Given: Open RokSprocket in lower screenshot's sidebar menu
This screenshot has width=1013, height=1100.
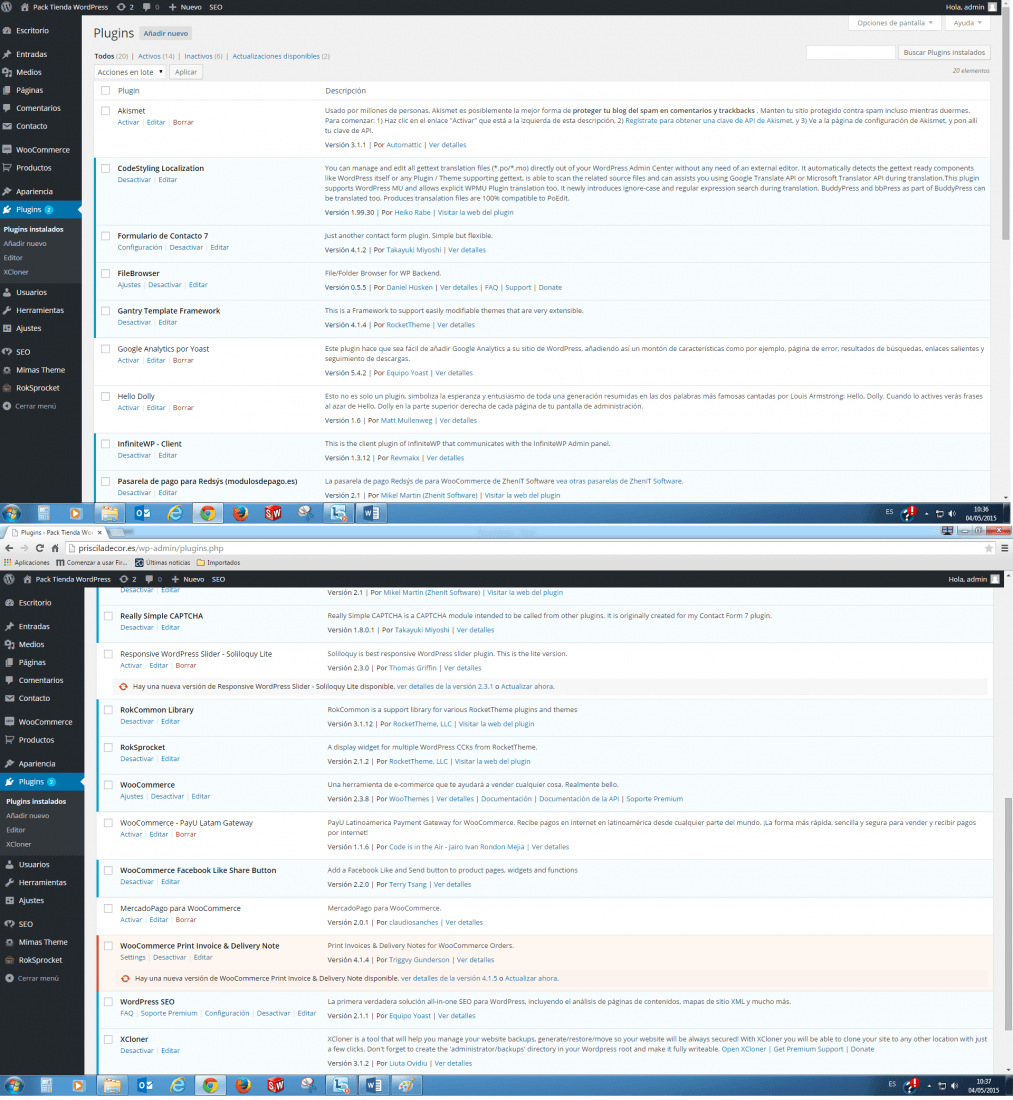Looking at the screenshot, I should tap(41, 960).
